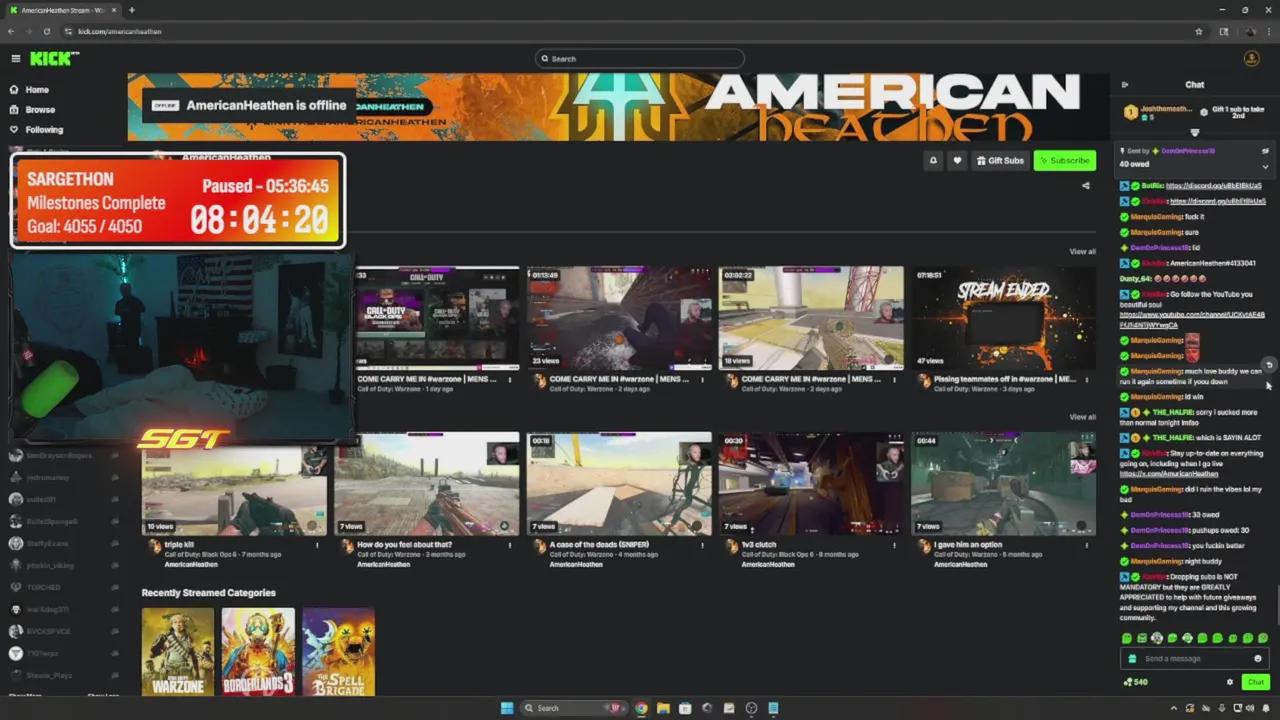Open 'How do you feel about that?' clip

(427, 484)
